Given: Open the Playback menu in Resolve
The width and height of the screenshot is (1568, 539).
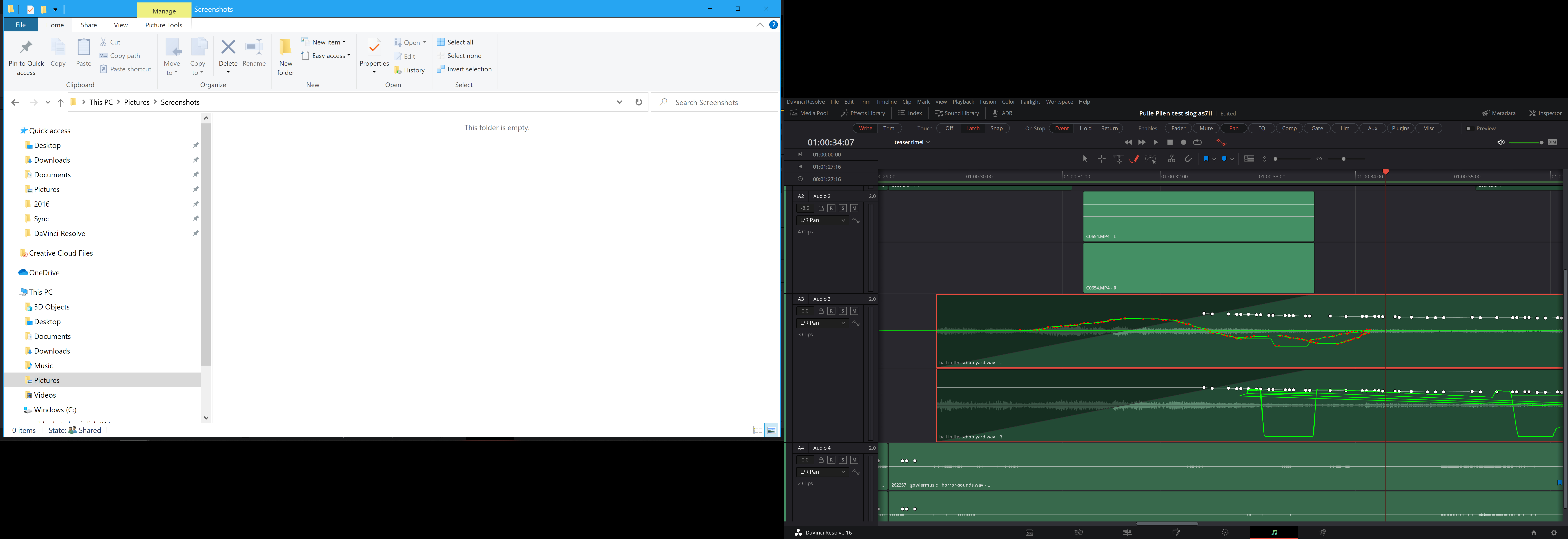Looking at the screenshot, I should click(x=963, y=102).
